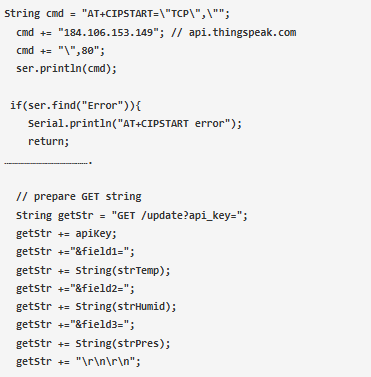The height and width of the screenshot is (377, 371).
Task: Click the String(strHumid) line
Action: (x=96, y=306)
